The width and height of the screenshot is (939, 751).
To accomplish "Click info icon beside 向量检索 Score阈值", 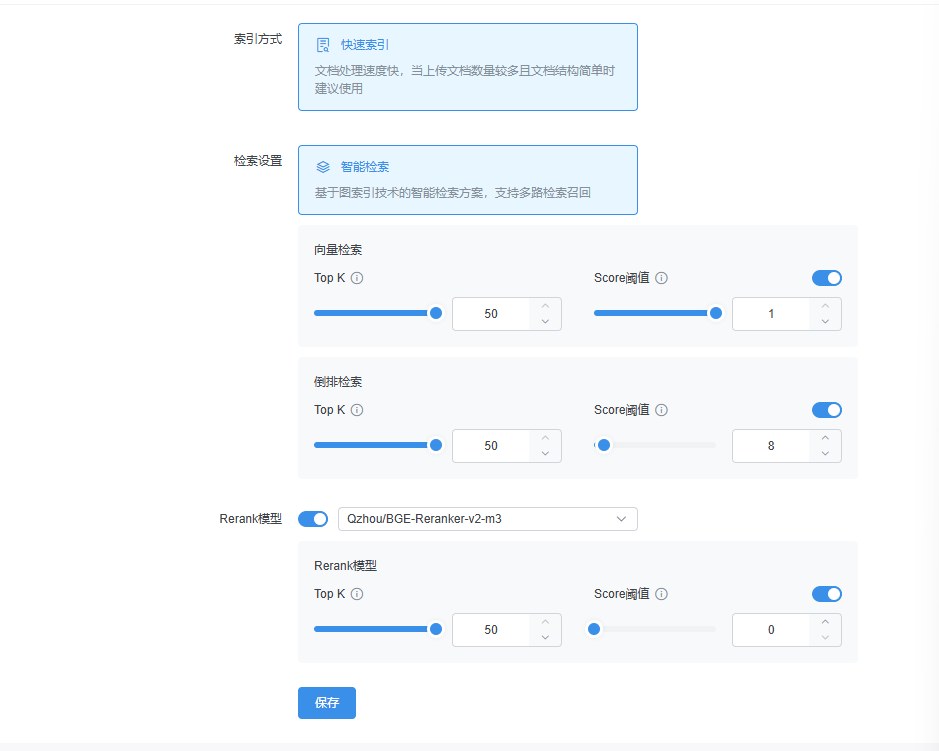I will pyautogui.click(x=661, y=278).
